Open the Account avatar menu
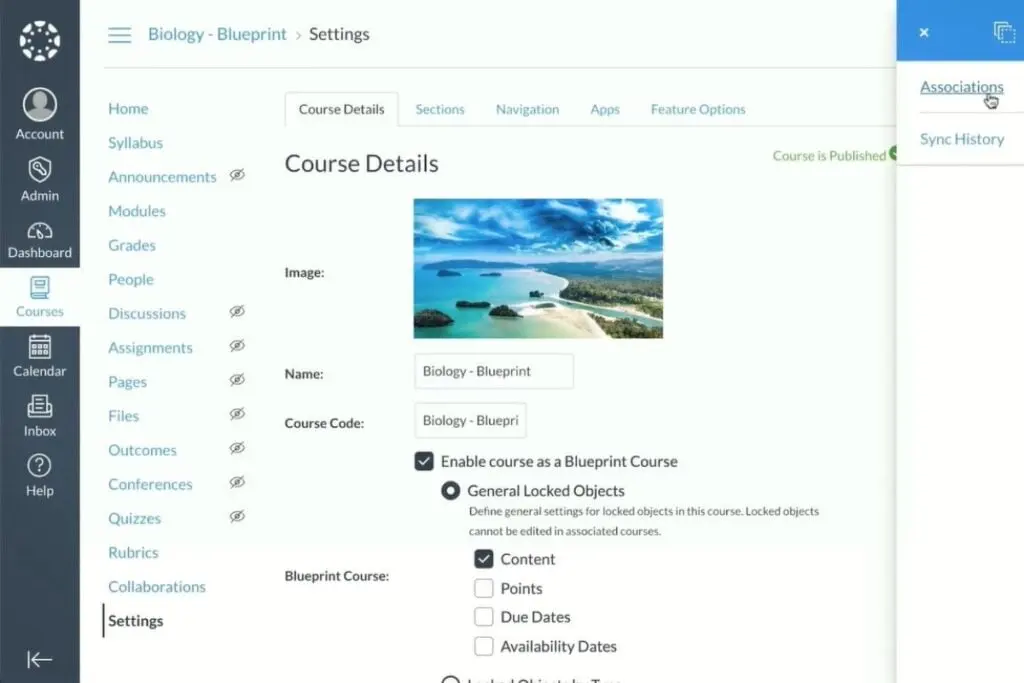 [40, 104]
